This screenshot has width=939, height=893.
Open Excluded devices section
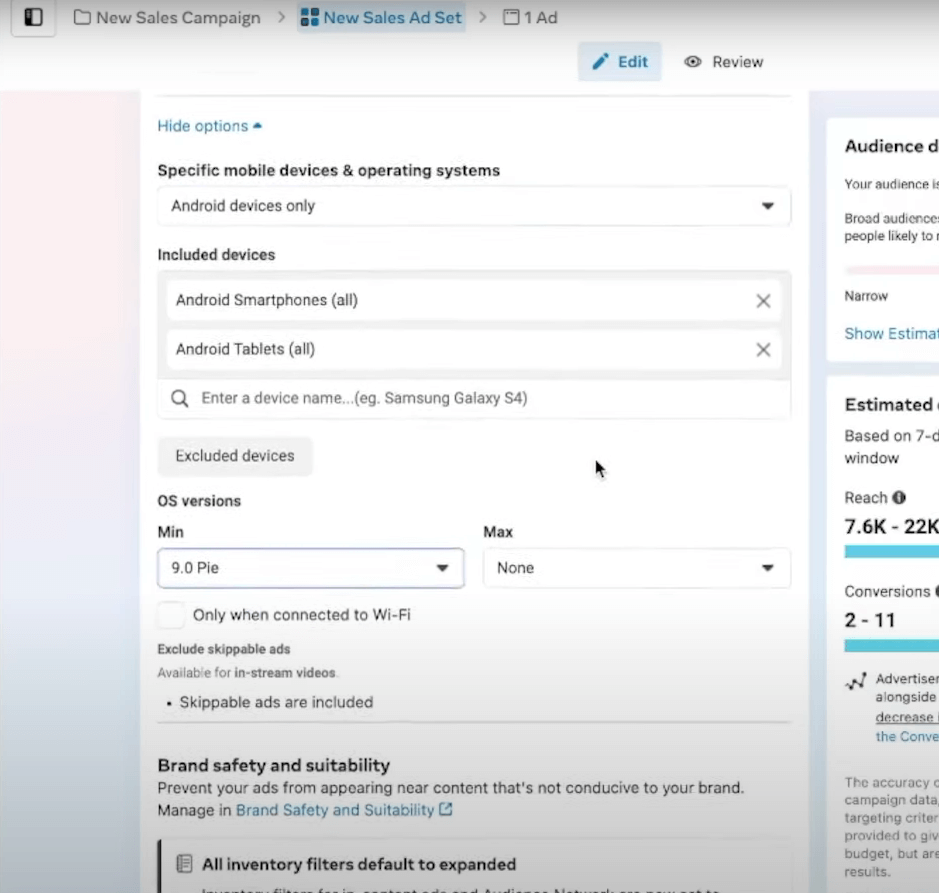(235, 456)
